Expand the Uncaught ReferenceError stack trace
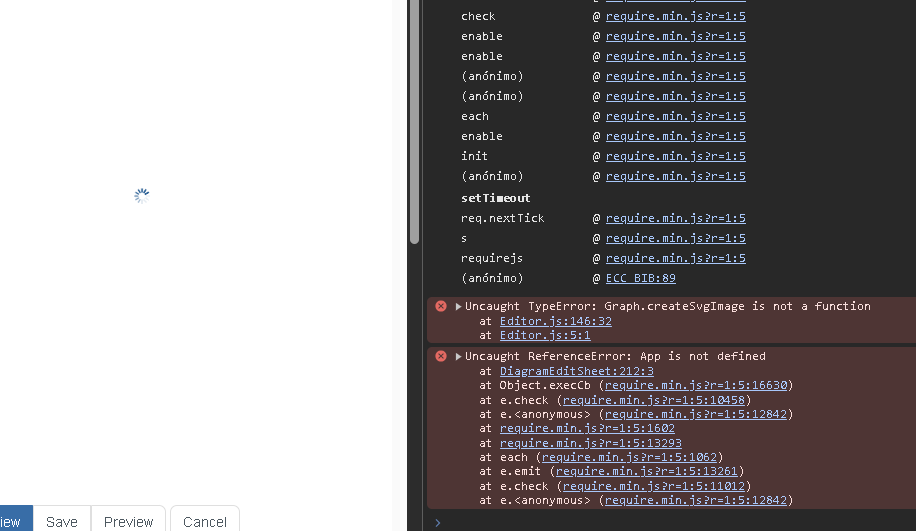Screen dimensions: 916x531 [x=459, y=356]
